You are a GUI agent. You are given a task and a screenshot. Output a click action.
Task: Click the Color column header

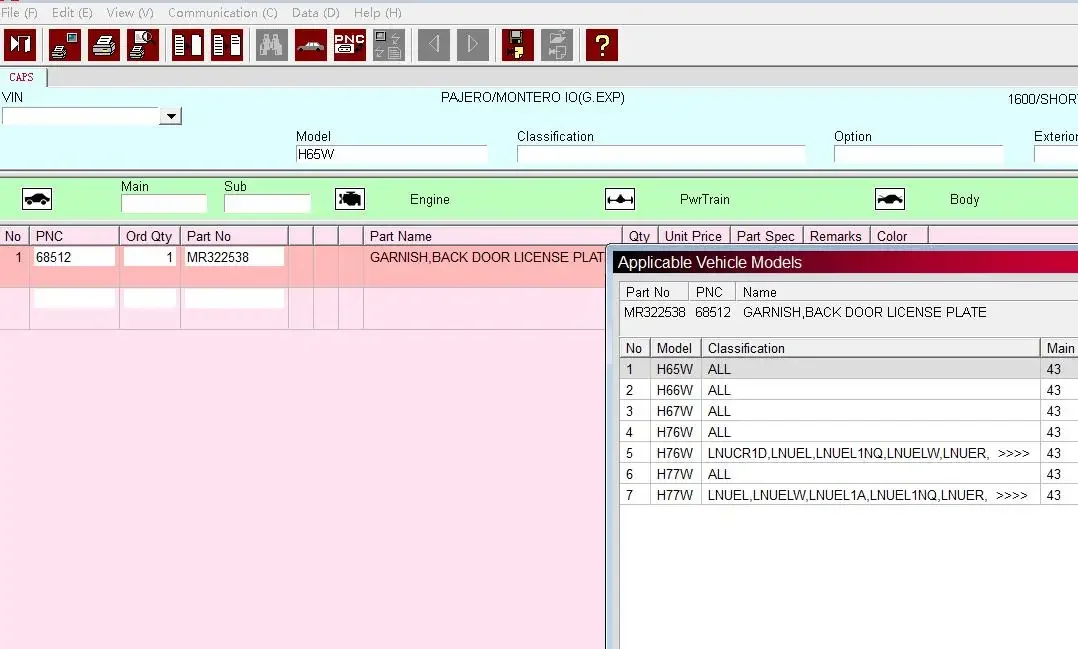[899, 236]
